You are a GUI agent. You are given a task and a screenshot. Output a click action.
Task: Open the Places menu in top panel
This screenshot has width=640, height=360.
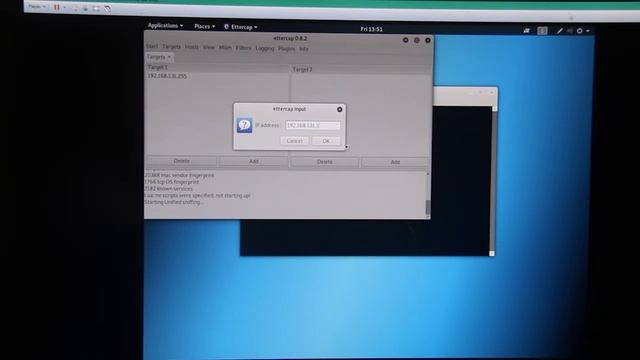pos(204,26)
